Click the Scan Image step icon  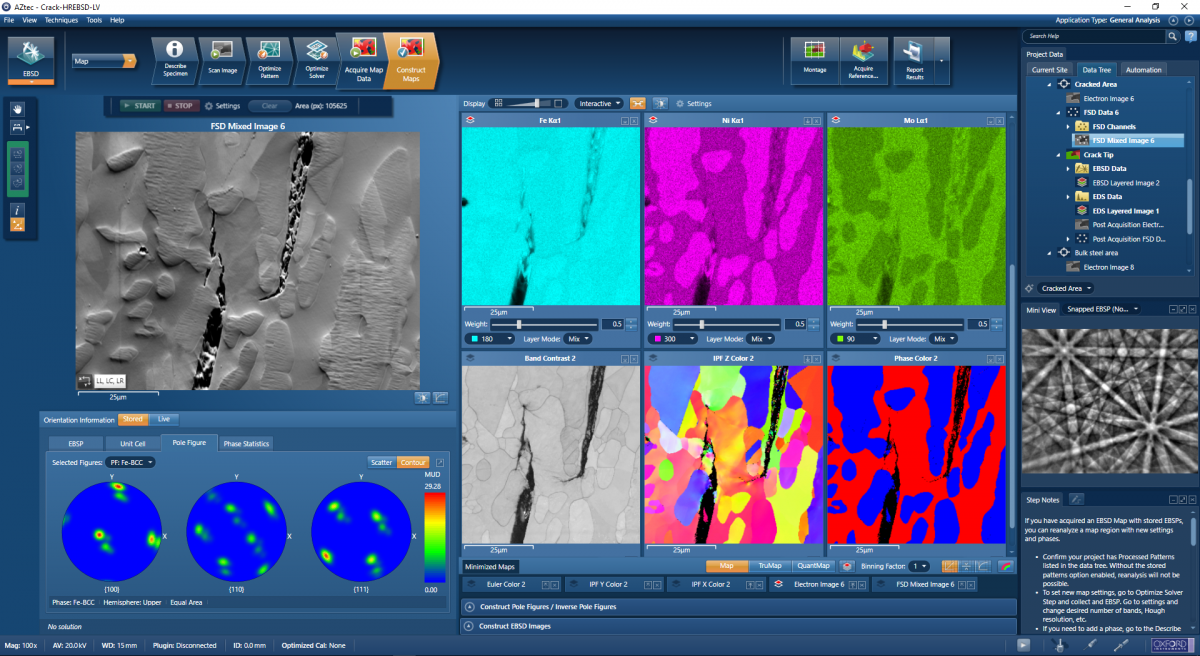coord(221,58)
